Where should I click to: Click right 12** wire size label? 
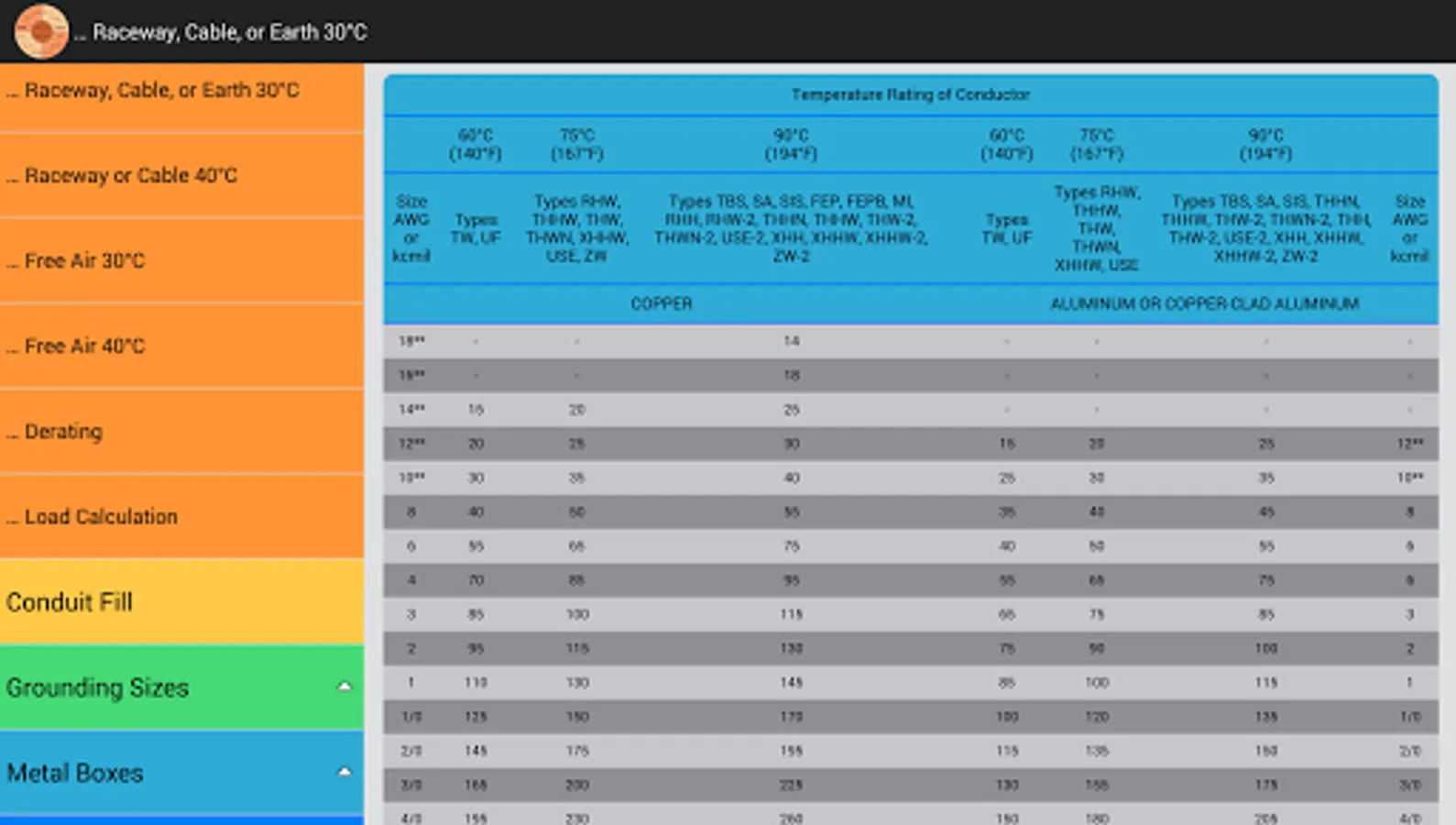pyautogui.click(x=1410, y=444)
